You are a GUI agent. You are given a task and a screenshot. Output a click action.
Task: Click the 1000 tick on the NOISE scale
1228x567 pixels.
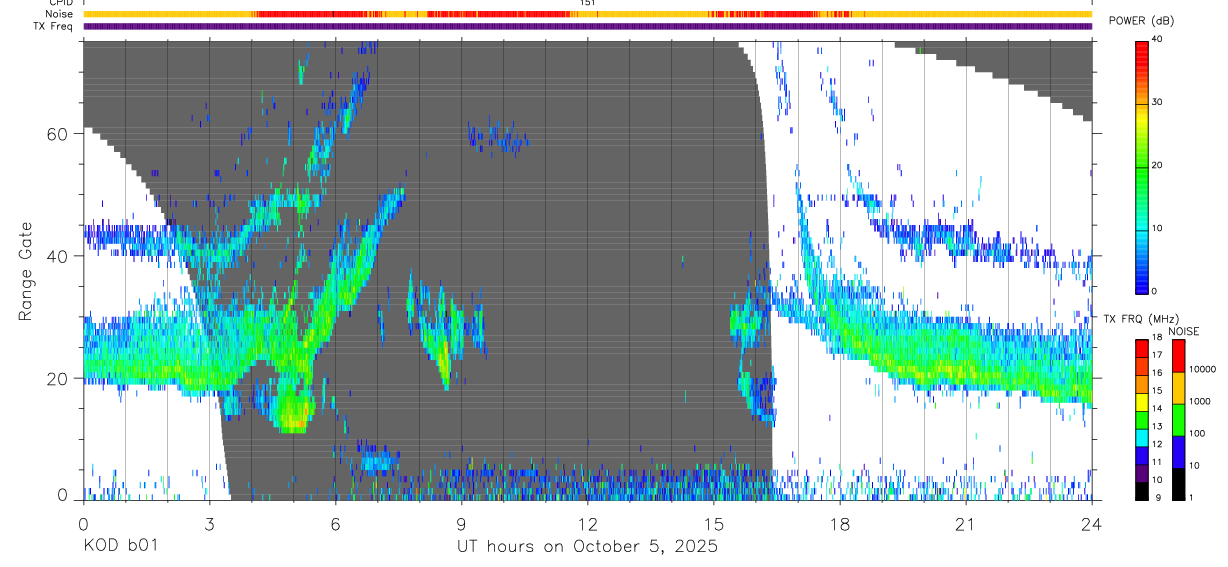coord(1200,400)
